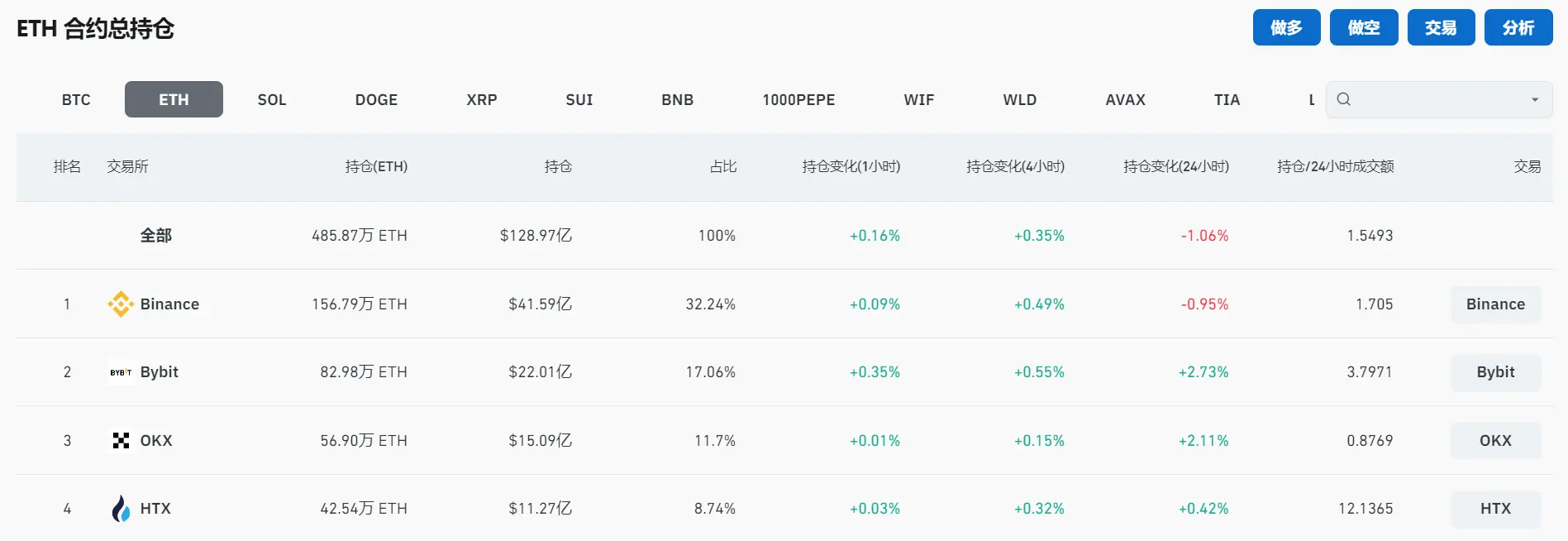Screen dimensions: 1568x541
Task: Click the HTX trade button in row
Action: pos(1495,509)
